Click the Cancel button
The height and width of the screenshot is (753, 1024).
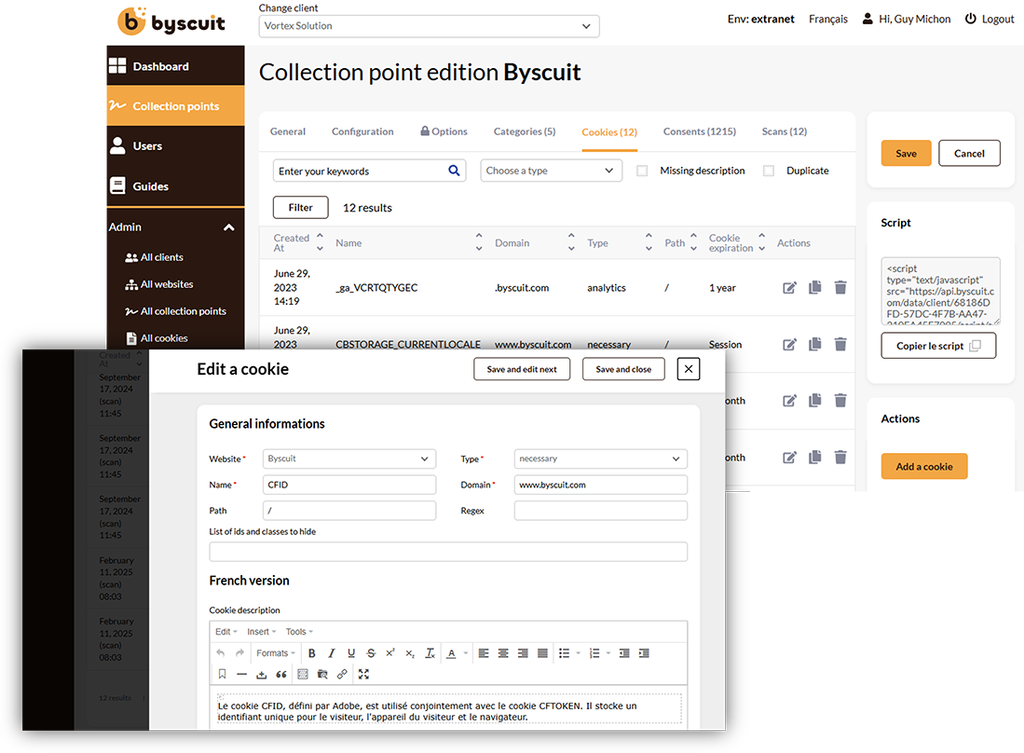[969, 153]
